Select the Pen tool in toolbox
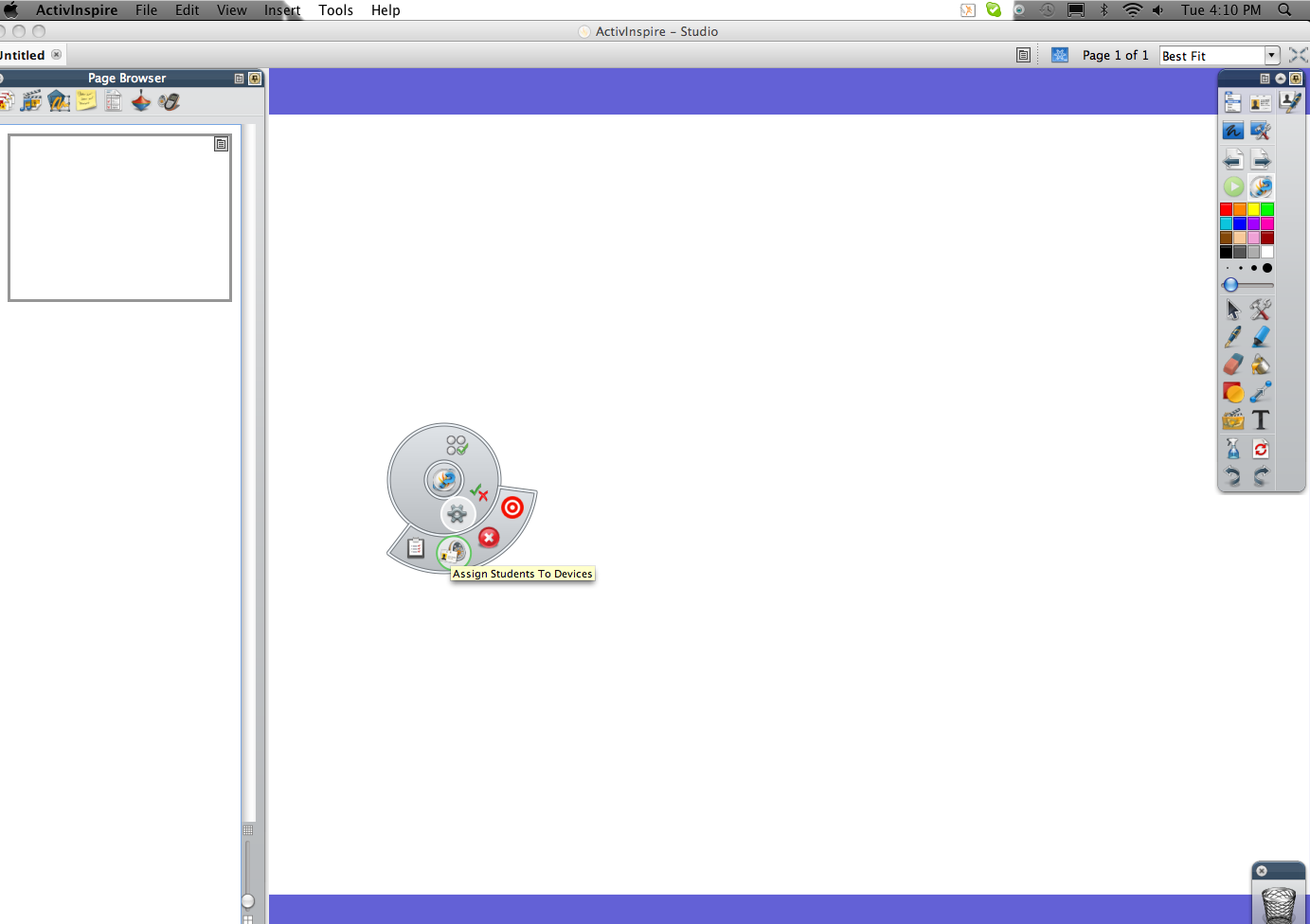The image size is (1310, 924). pos(1232,337)
